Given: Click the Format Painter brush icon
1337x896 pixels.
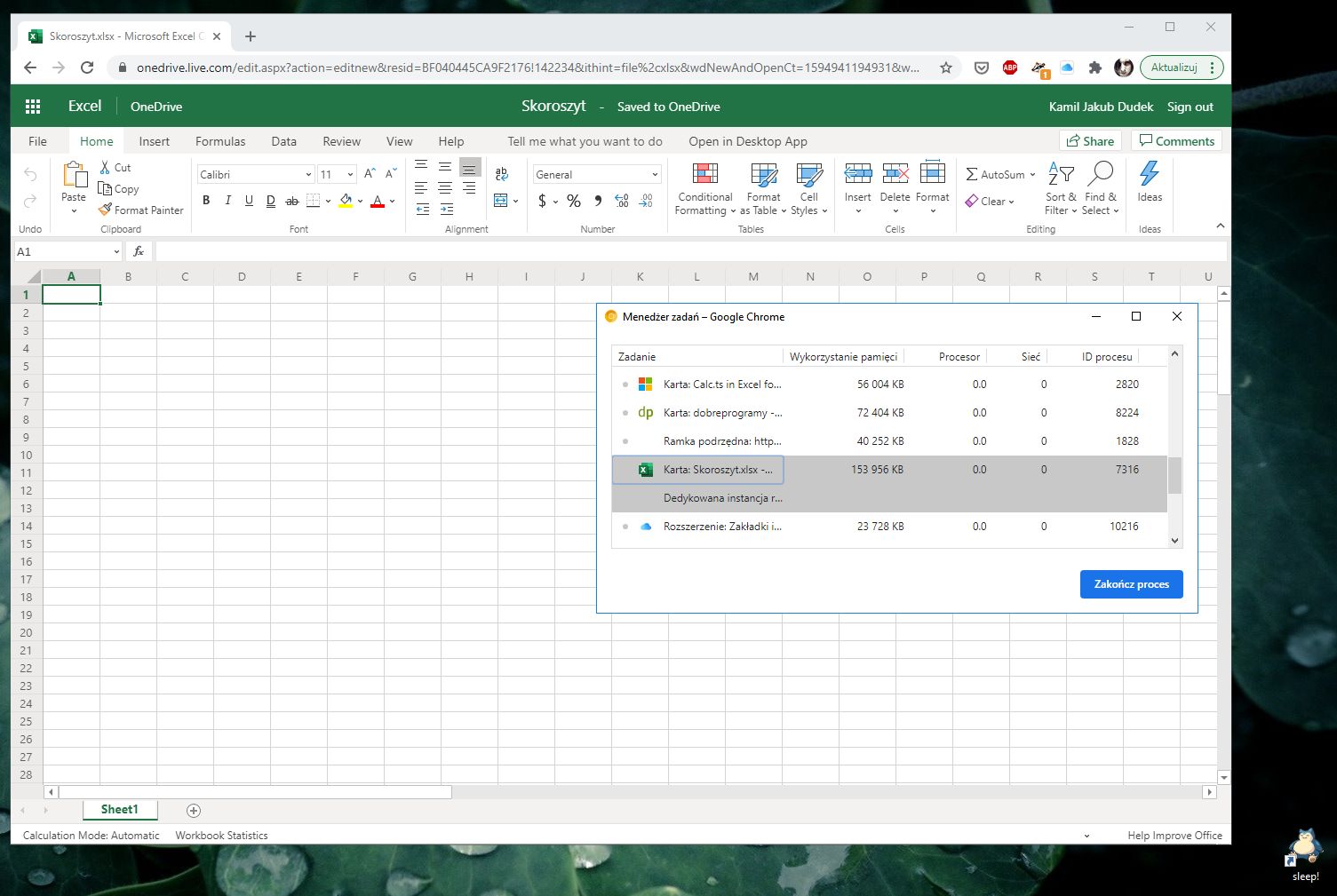Looking at the screenshot, I should pos(105,210).
